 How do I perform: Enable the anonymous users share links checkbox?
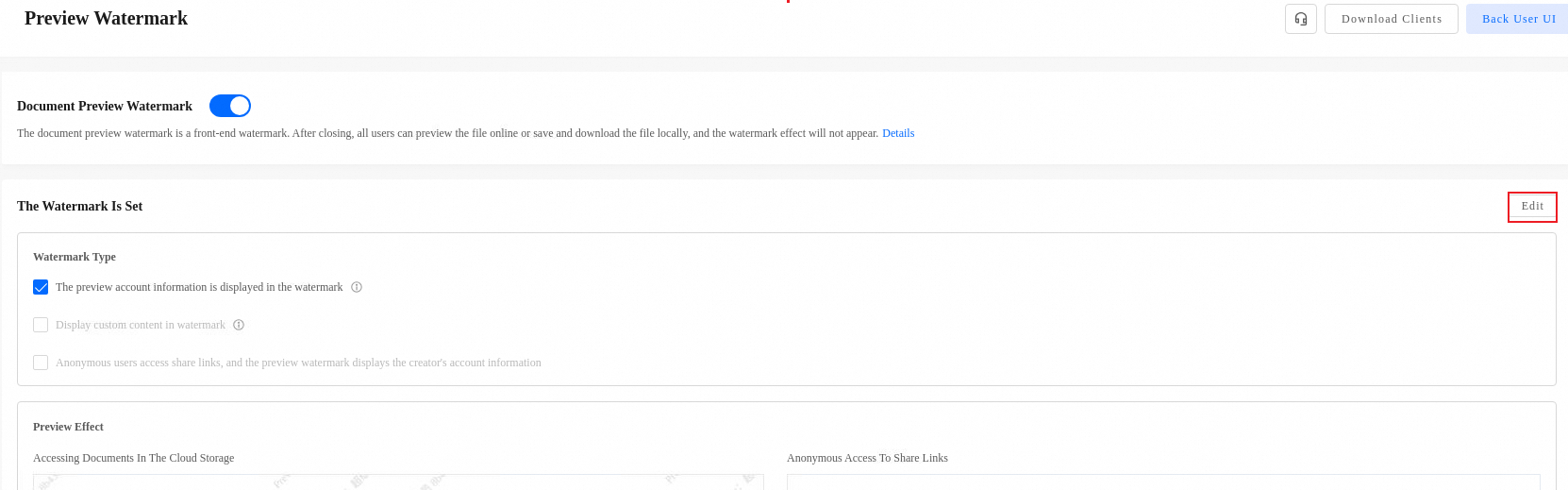[x=41, y=363]
